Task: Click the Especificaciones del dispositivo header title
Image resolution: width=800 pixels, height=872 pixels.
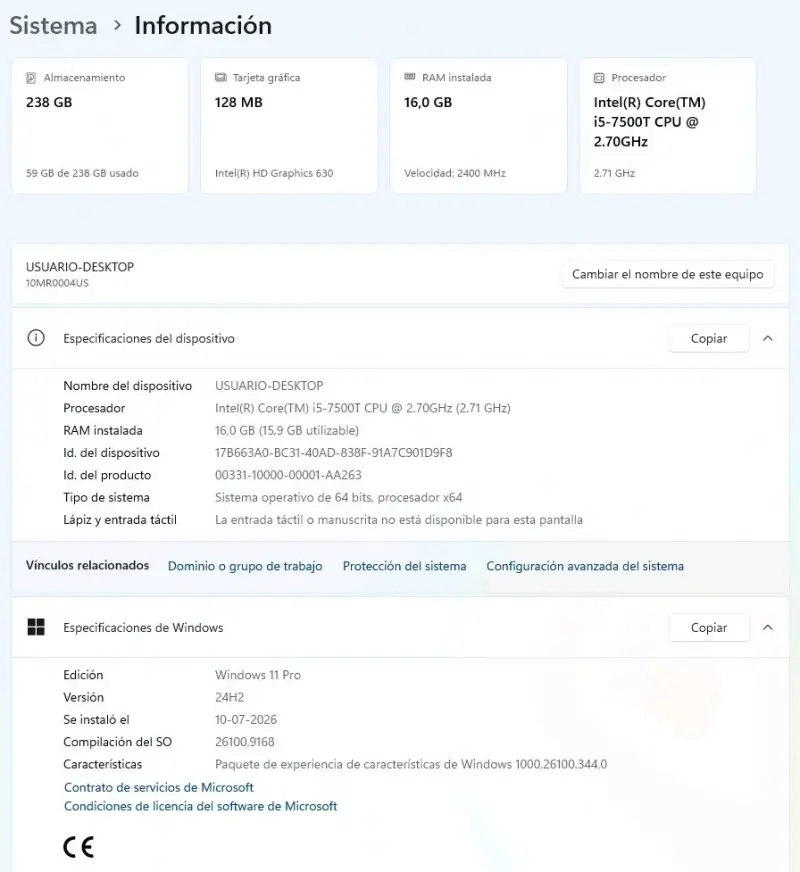Action: coord(149,338)
